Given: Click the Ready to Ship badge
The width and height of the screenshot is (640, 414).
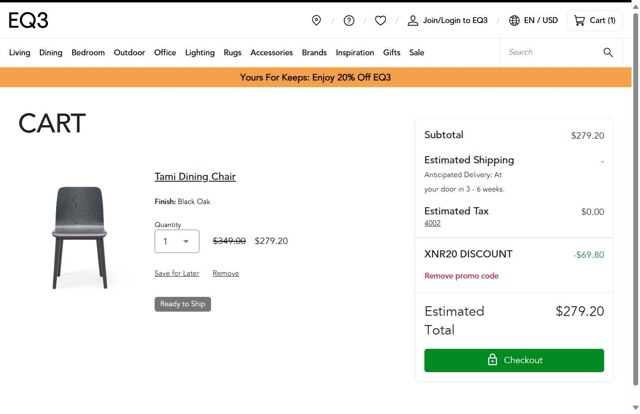Looking at the screenshot, I should tap(182, 304).
